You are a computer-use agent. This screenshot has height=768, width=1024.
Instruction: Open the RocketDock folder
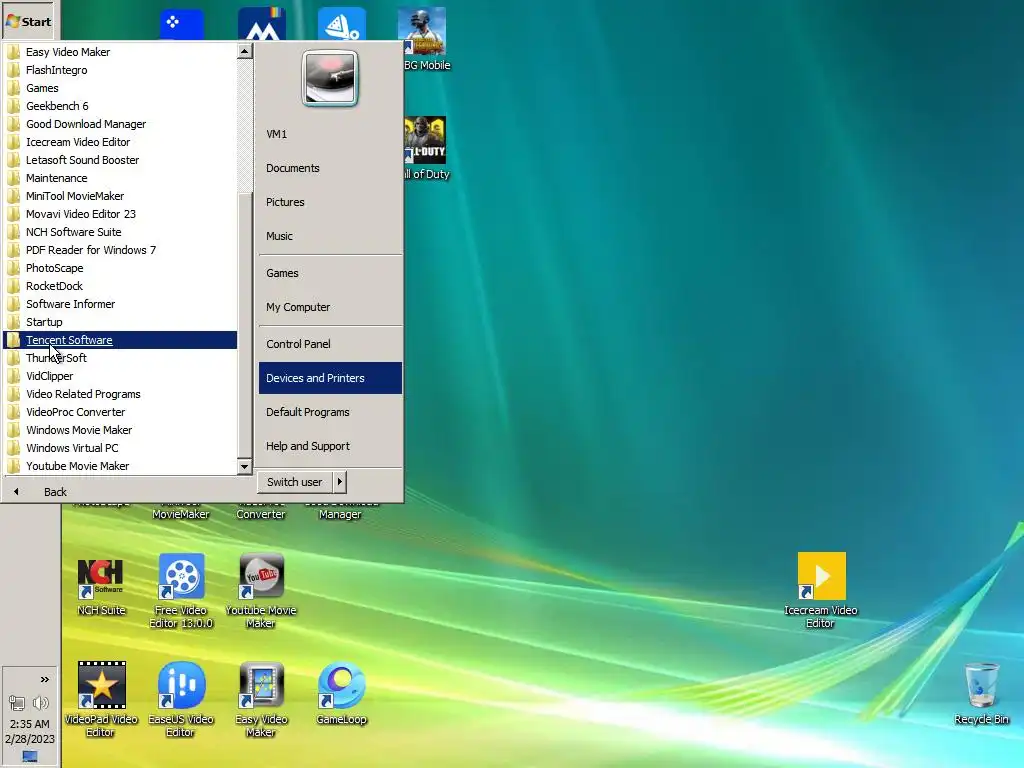(x=120, y=286)
